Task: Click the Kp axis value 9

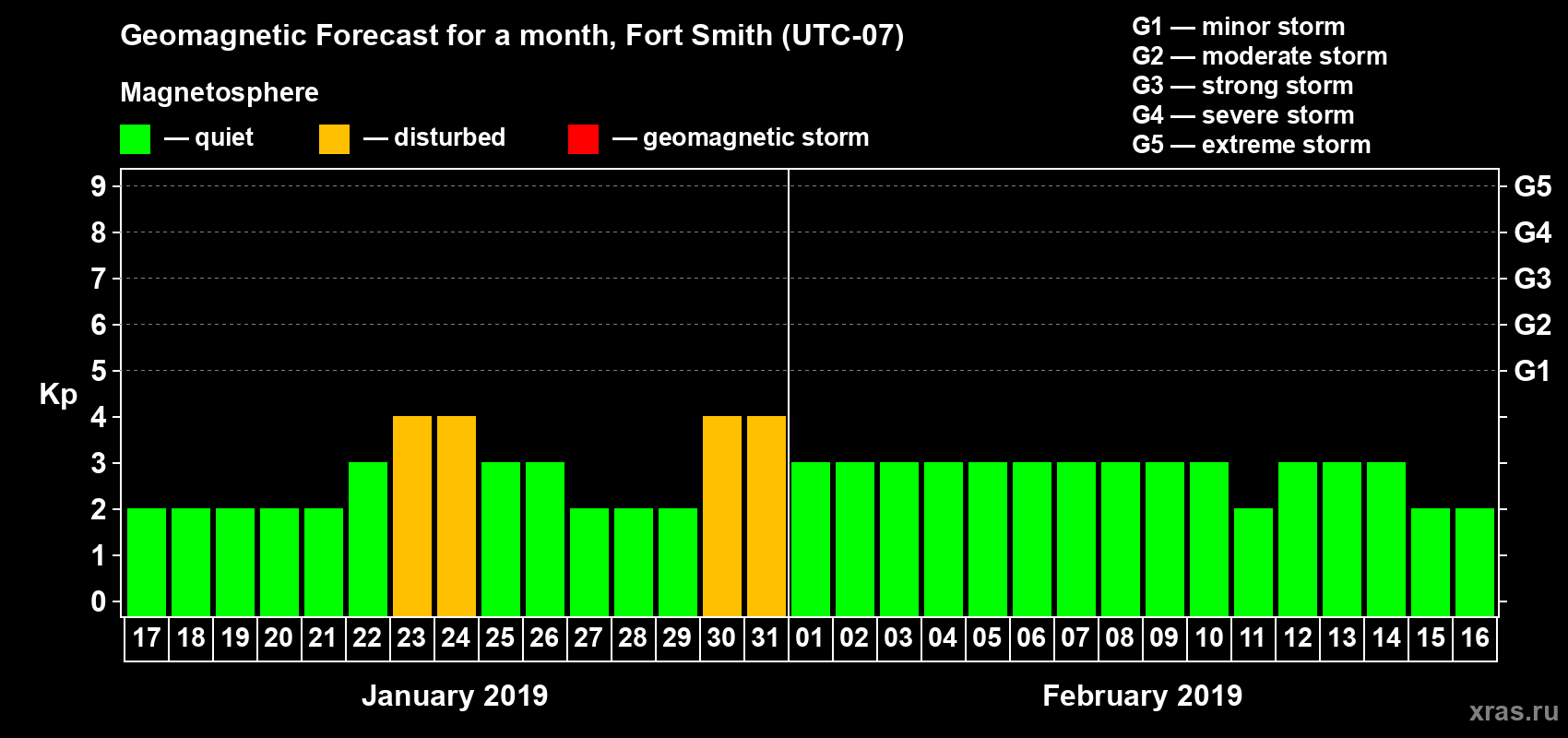Action: pyautogui.click(x=99, y=186)
